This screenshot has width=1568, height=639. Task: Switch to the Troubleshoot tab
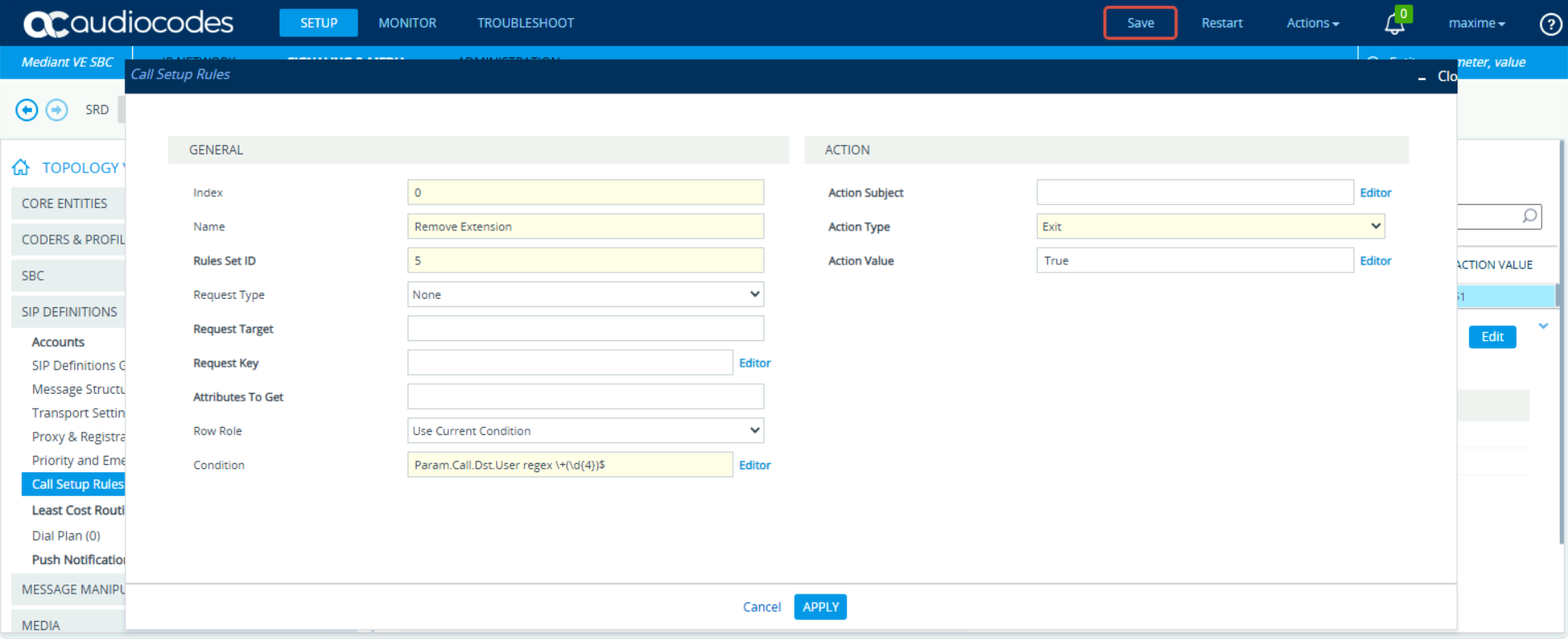click(x=525, y=23)
